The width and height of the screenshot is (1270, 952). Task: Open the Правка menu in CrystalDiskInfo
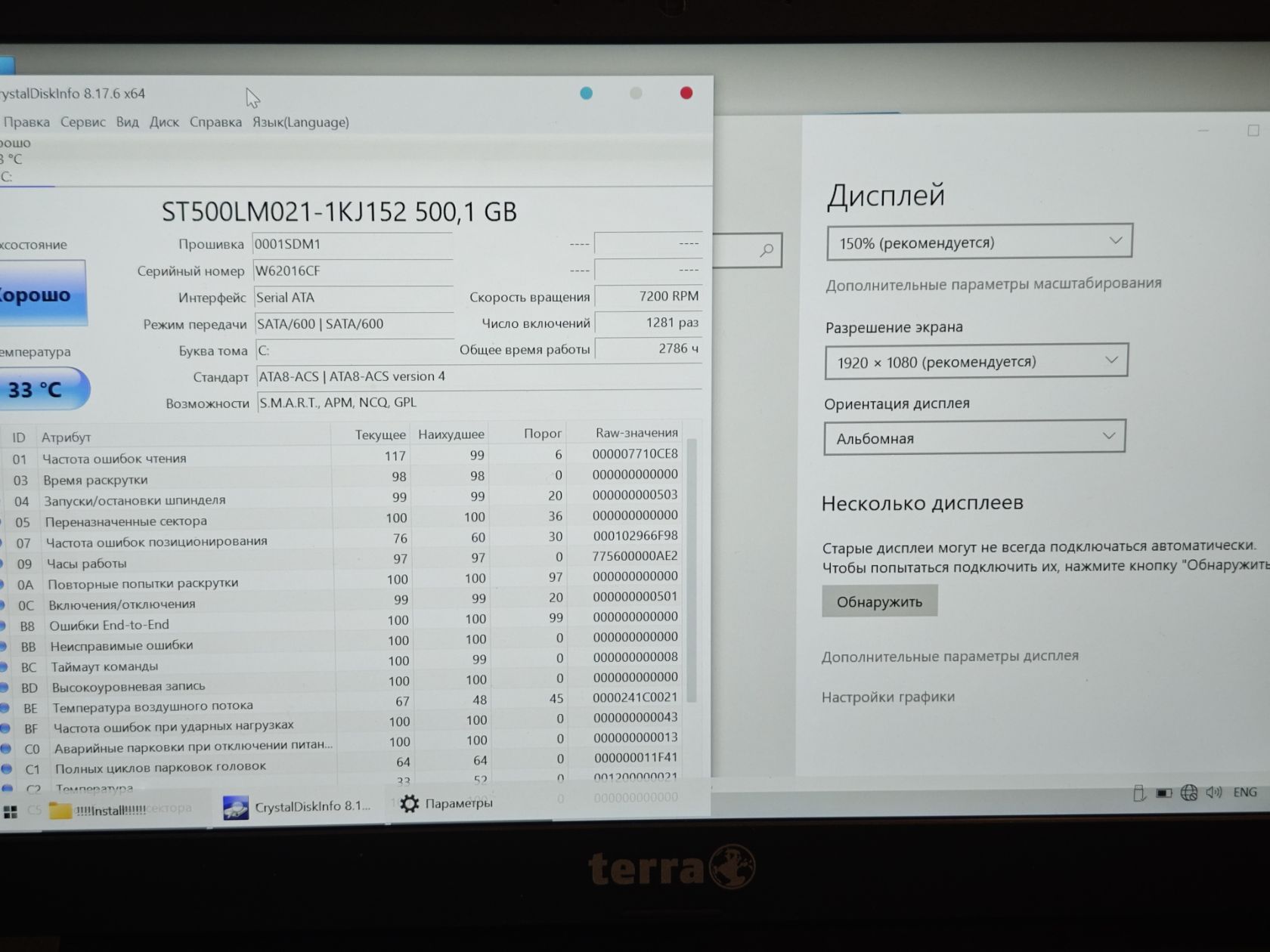click(x=26, y=122)
